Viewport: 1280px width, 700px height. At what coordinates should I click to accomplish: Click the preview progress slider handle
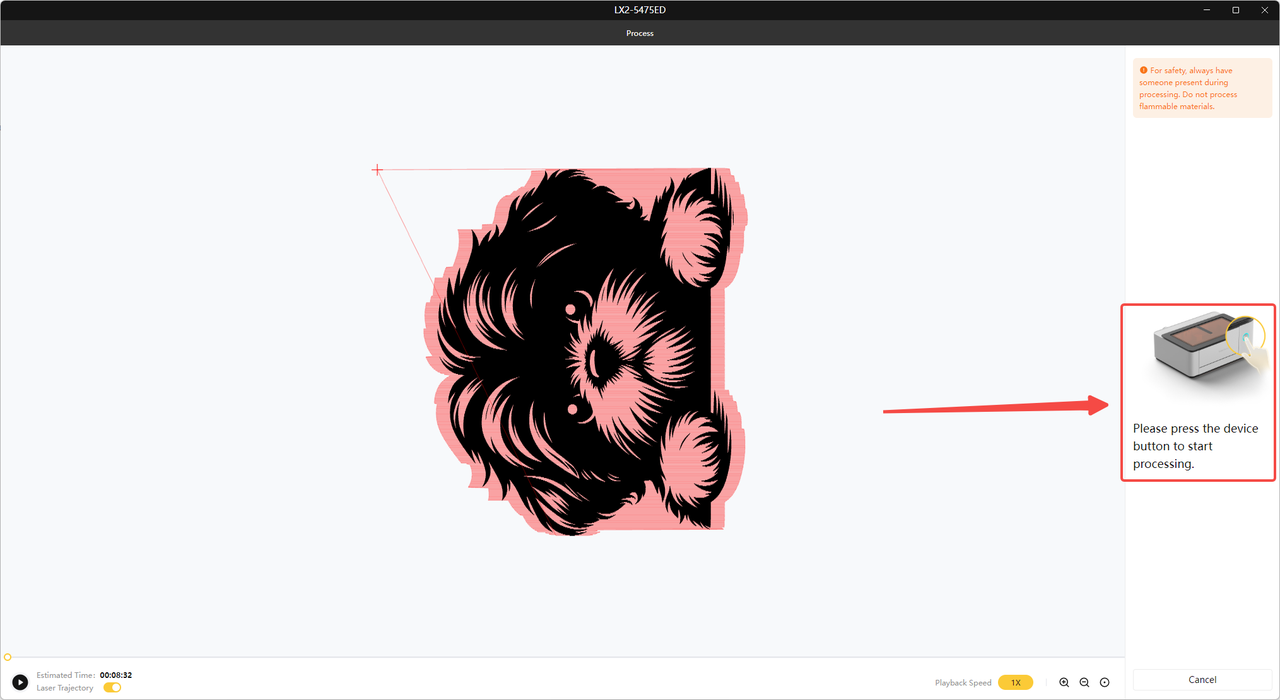(x=8, y=657)
